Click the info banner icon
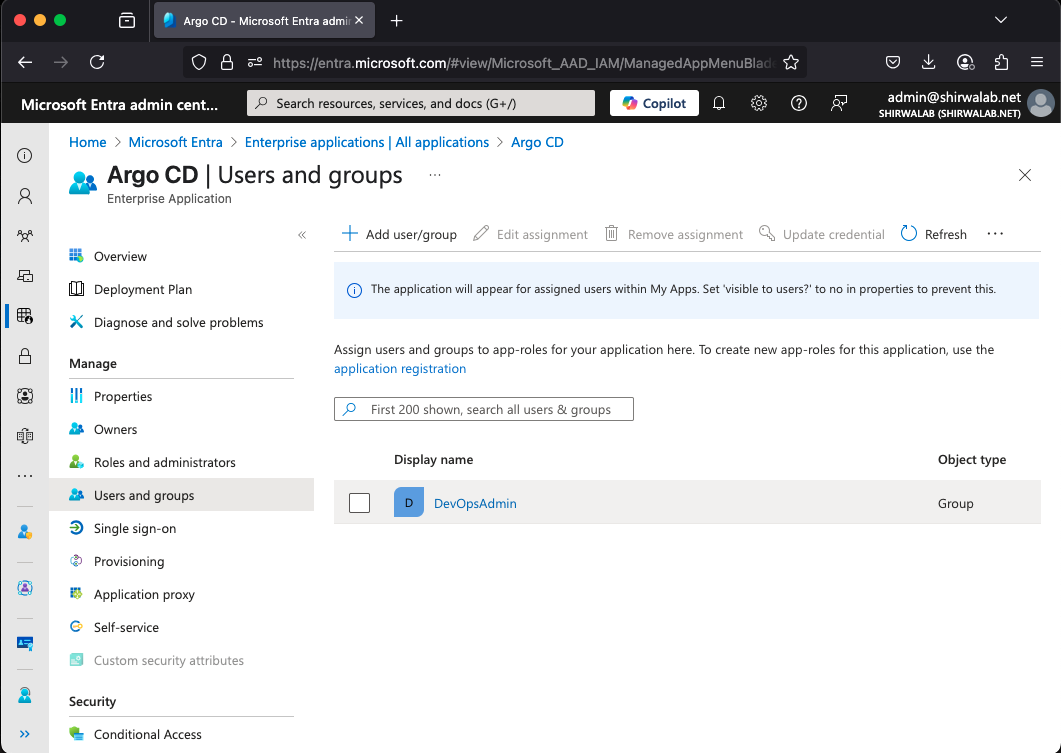 pyautogui.click(x=354, y=291)
